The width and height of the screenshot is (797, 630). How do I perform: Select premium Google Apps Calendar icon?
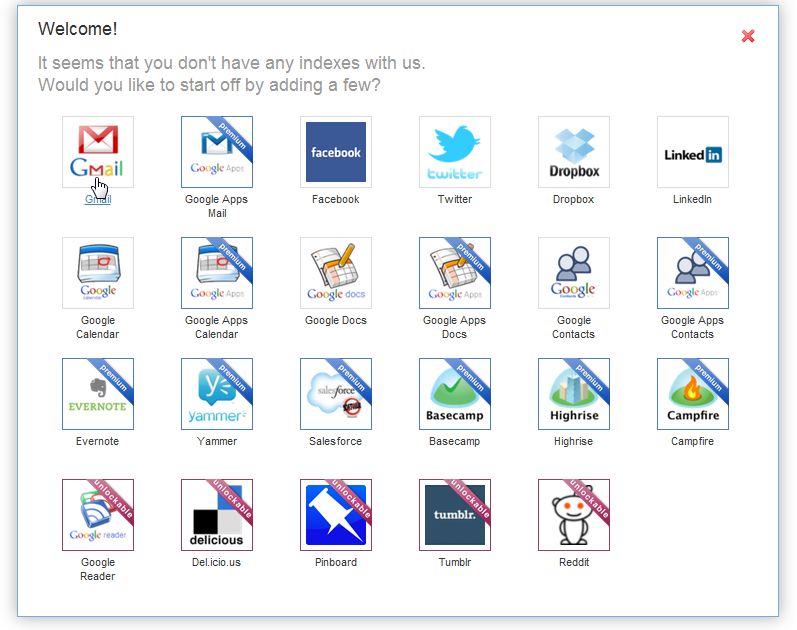pos(217,273)
